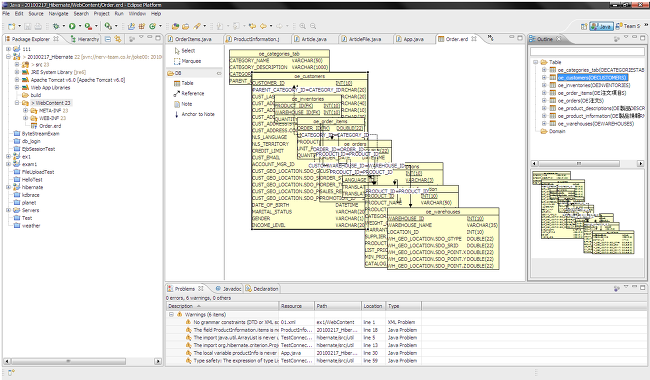Image resolution: width=650 pixels, height=380 pixels.
Task: Close the Order.erd editor tab
Action: (x=474, y=39)
